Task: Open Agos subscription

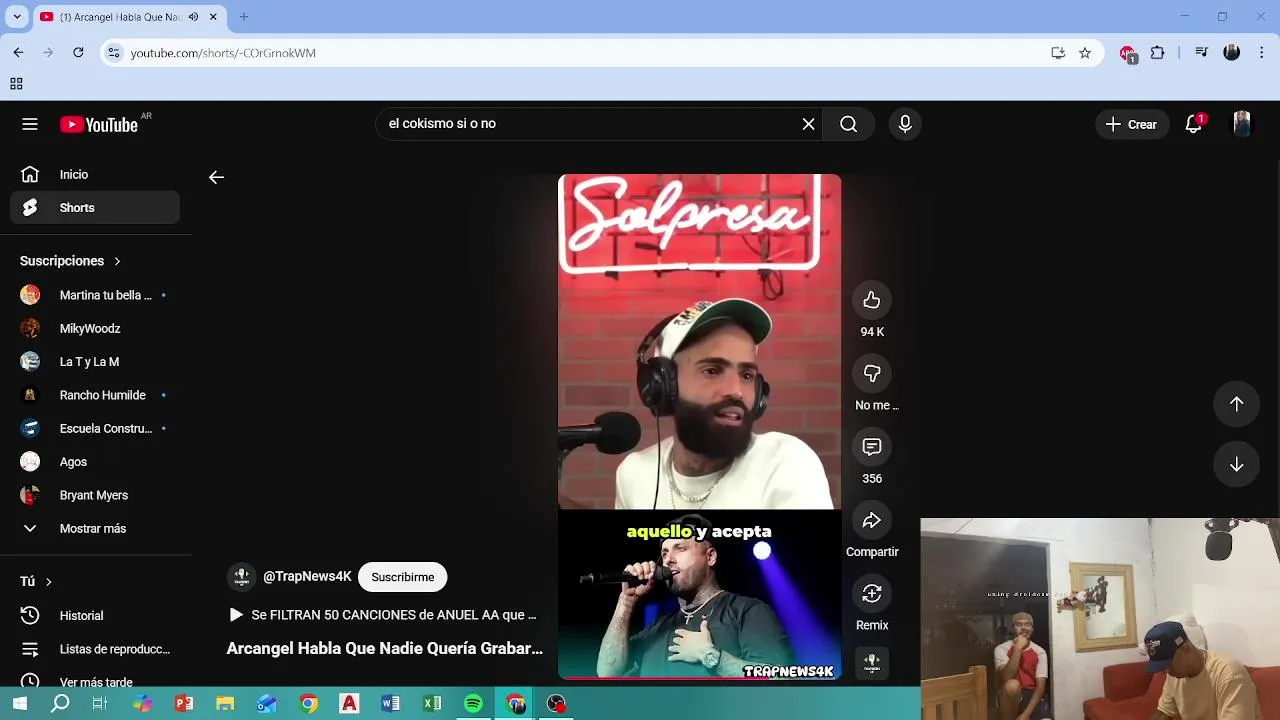Action: pyautogui.click(x=95, y=462)
